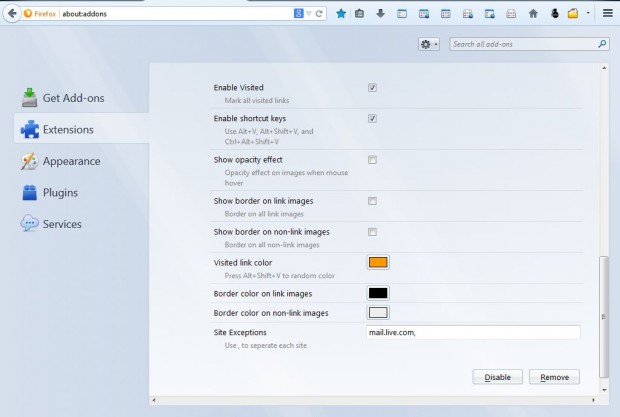Open the Downloads arrow icon
The height and width of the screenshot is (417, 620).
coord(380,14)
